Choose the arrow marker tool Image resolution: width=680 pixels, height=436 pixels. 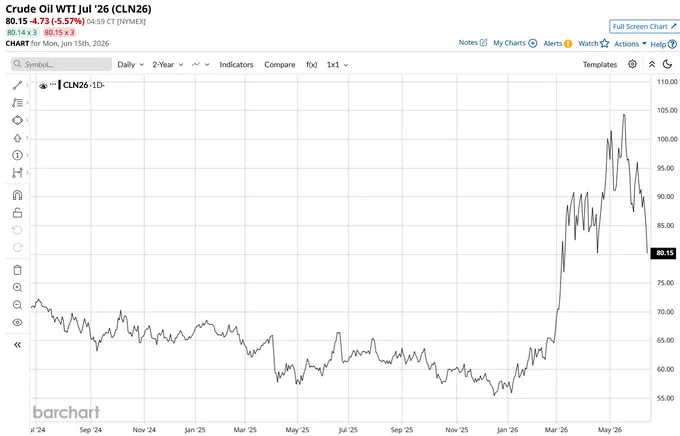click(17, 138)
